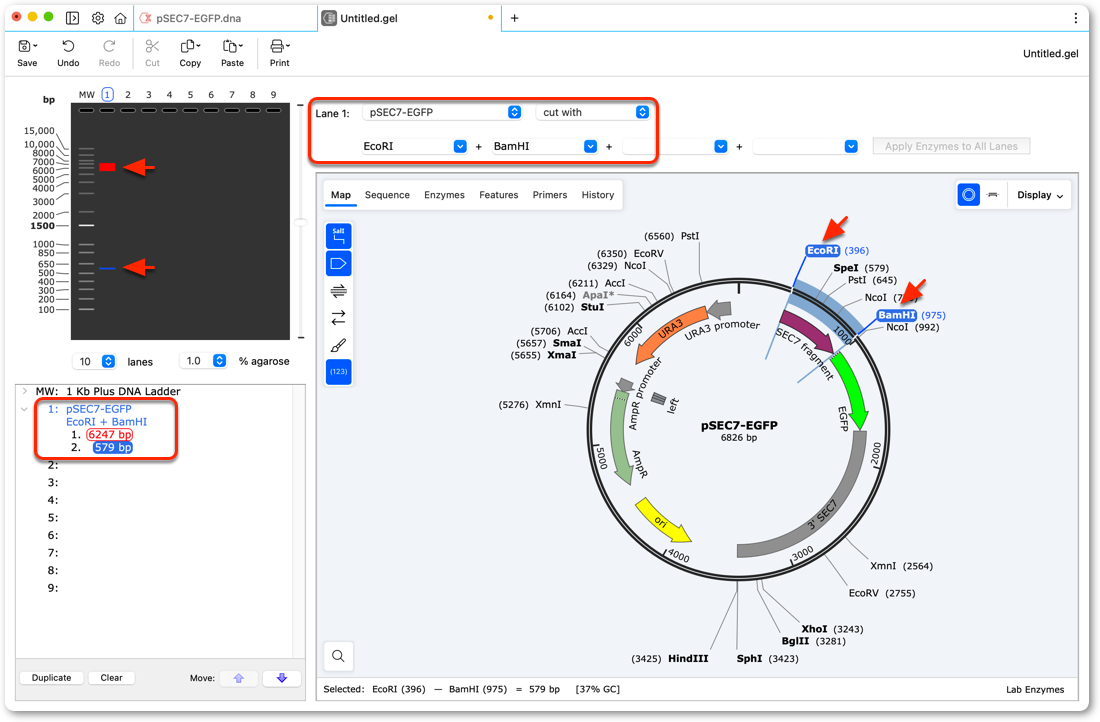Open the pSEC7-EGFP sequence dropdown for Lane 1
Screen dimensions: 1100x722
pyautogui.click(x=445, y=112)
